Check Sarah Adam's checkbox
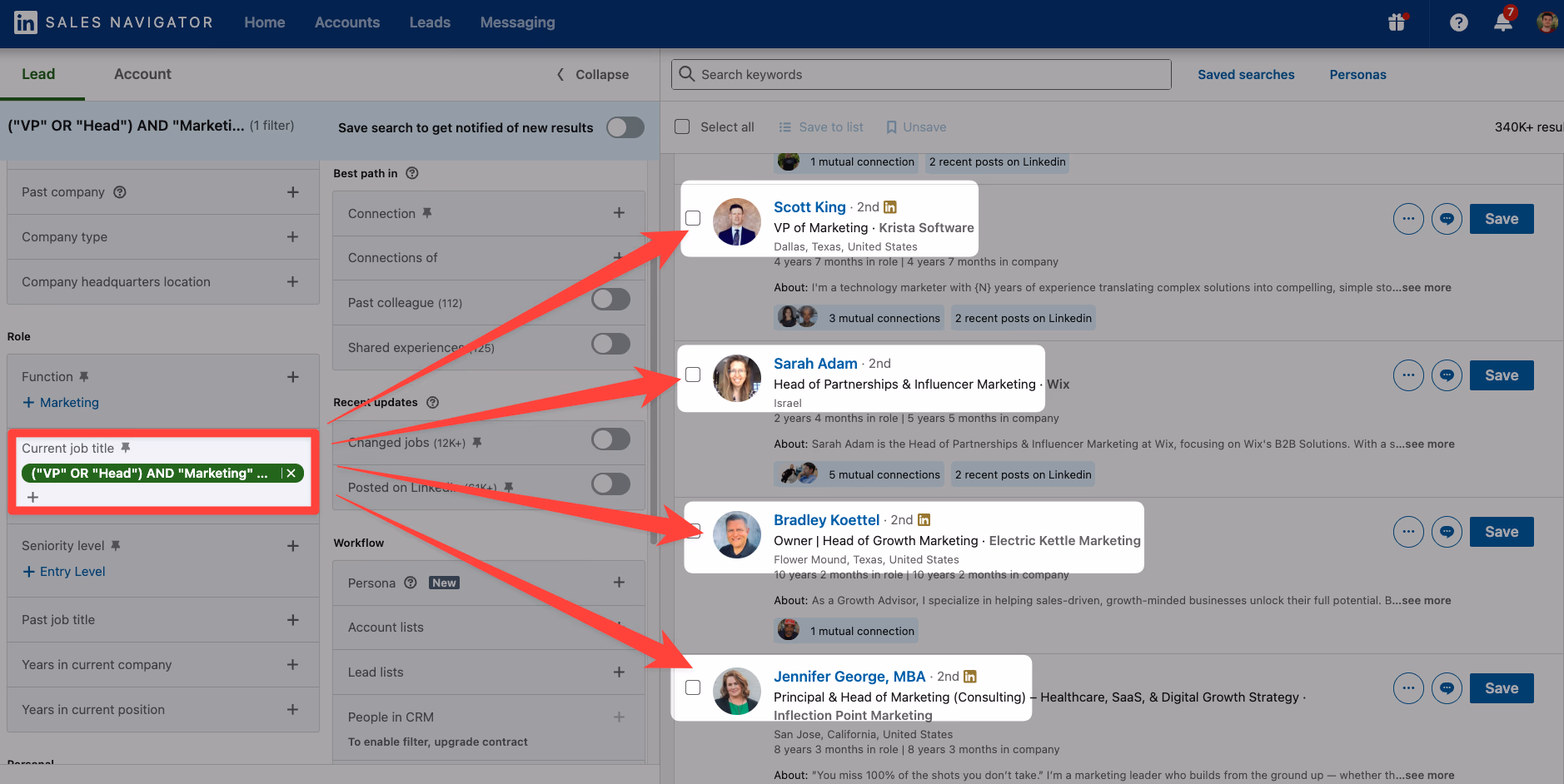The width and height of the screenshot is (1564, 784). pyautogui.click(x=693, y=375)
